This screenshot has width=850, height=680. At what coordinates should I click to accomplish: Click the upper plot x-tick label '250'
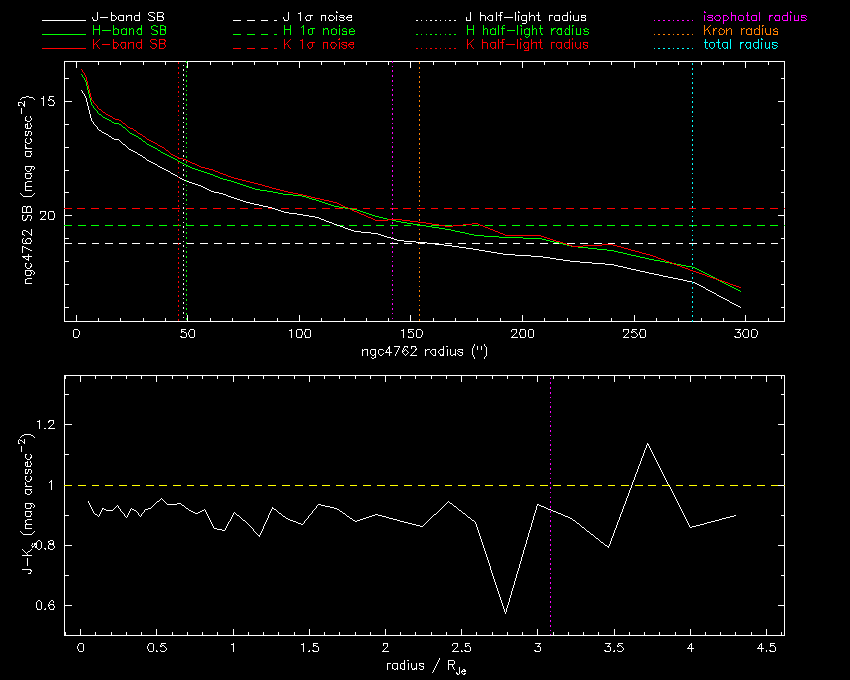coord(634,333)
